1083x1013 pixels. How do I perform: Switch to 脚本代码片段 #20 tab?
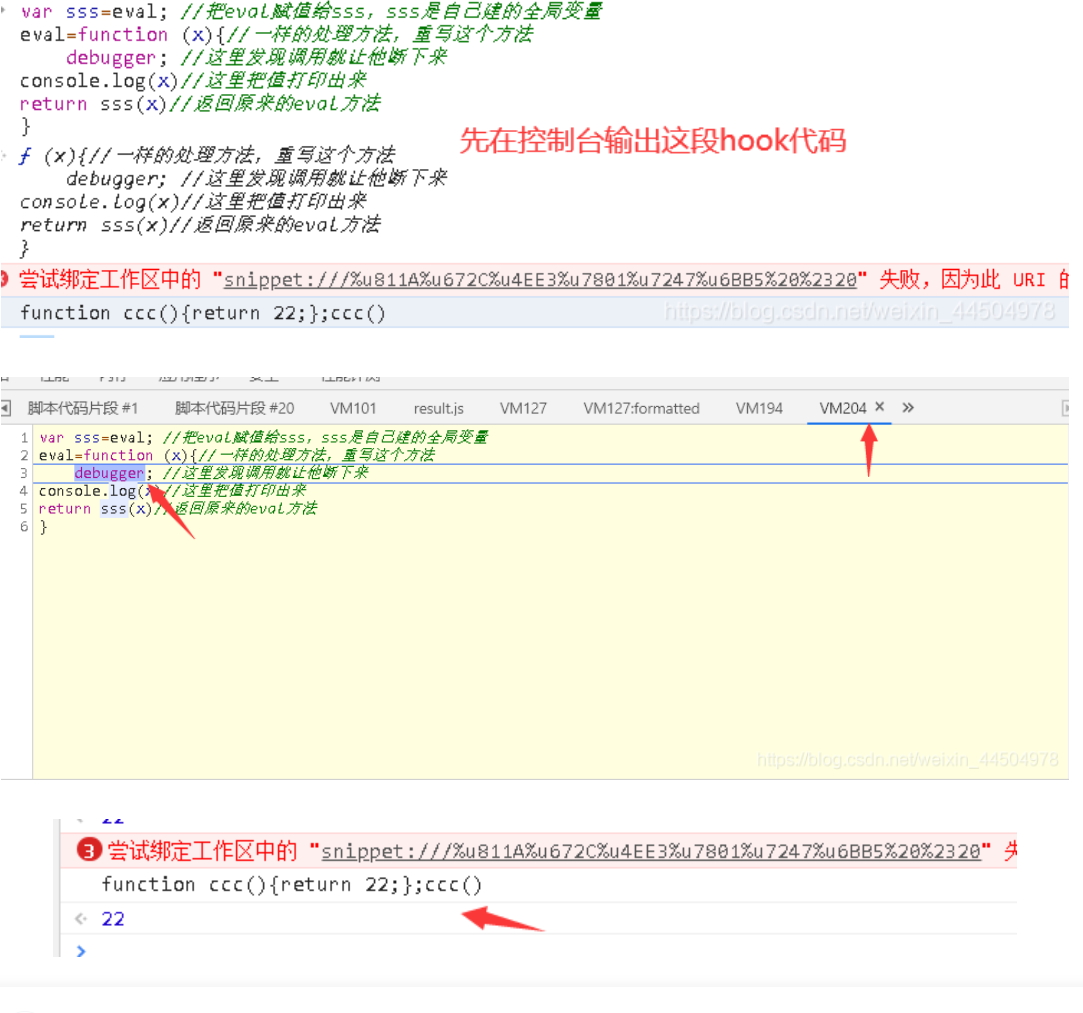234,408
